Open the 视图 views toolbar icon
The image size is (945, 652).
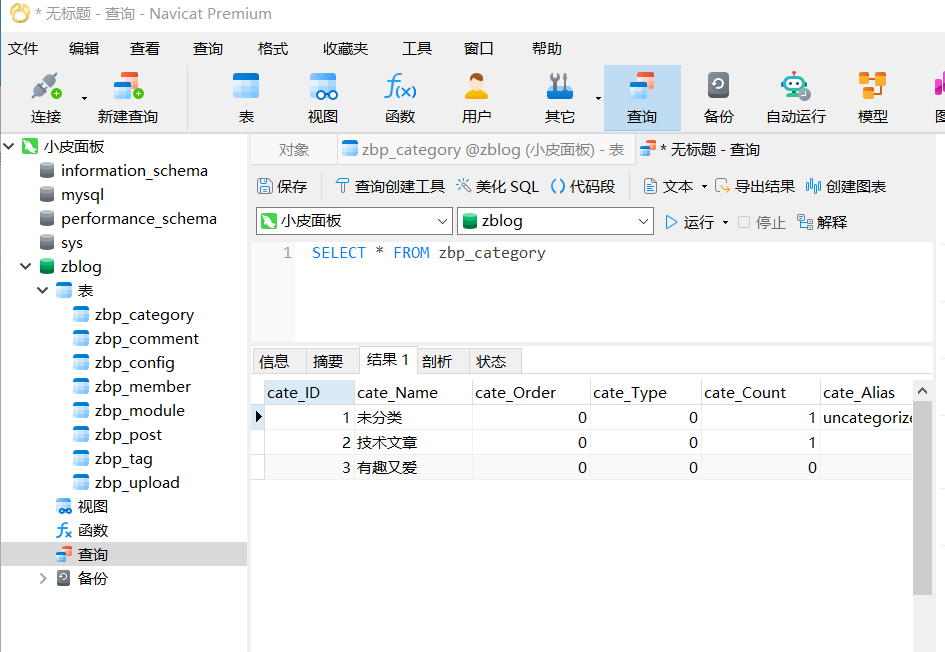click(x=323, y=98)
